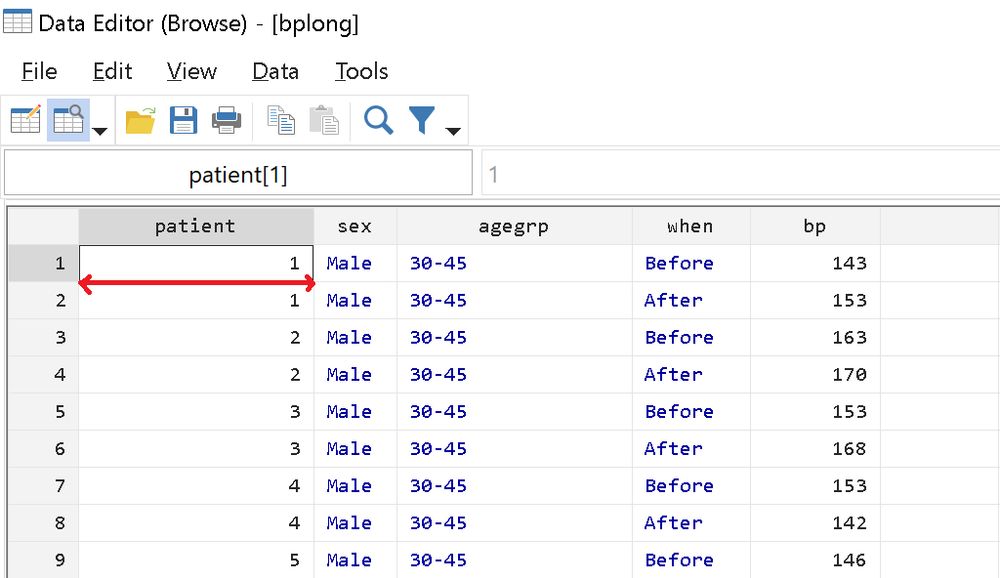The width and height of the screenshot is (1000, 578).
Task: Click bp value 142 in row 8
Action: click(x=815, y=522)
